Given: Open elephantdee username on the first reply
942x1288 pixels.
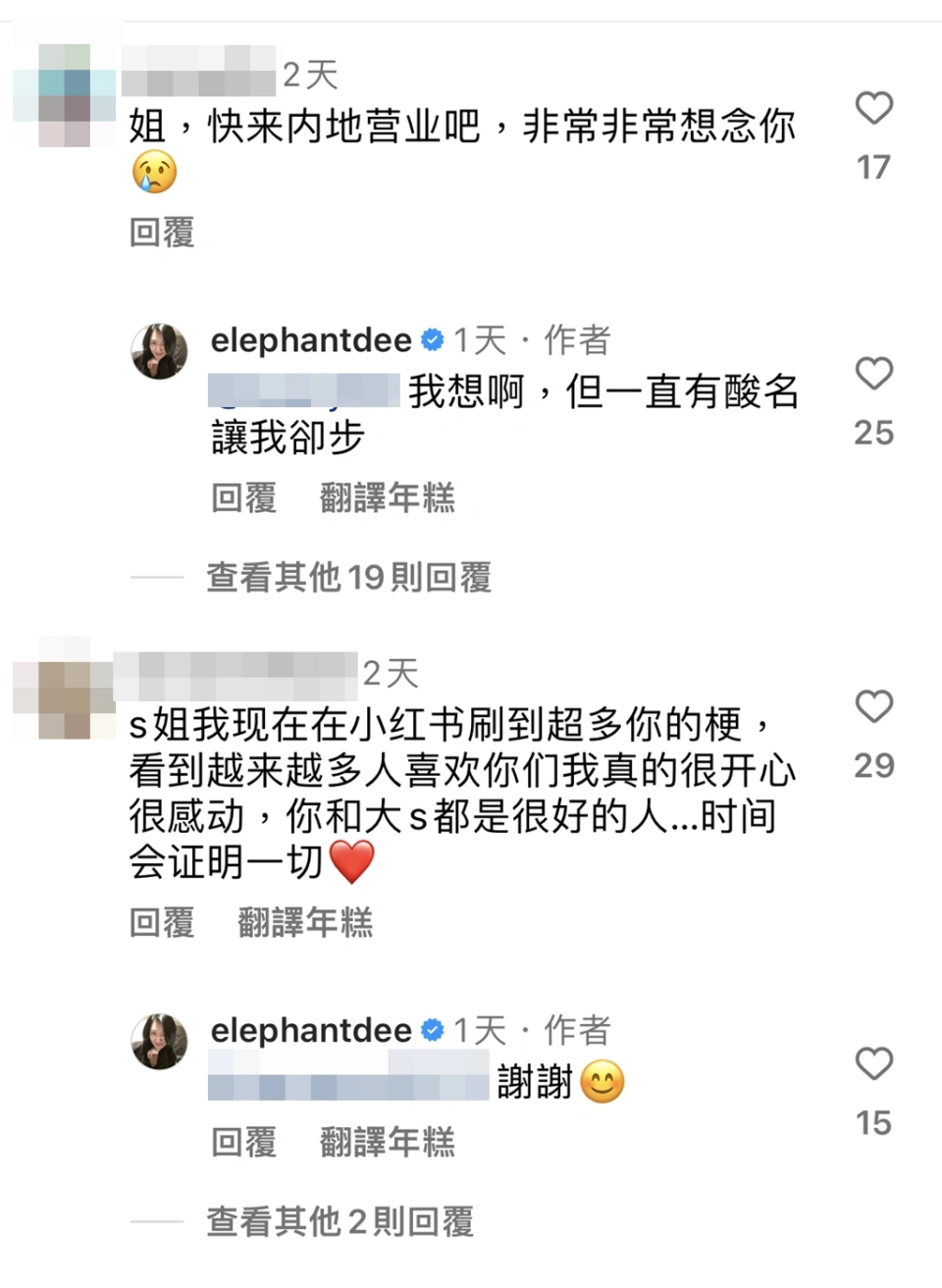Looking at the screenshot, I should click(311, 340).
